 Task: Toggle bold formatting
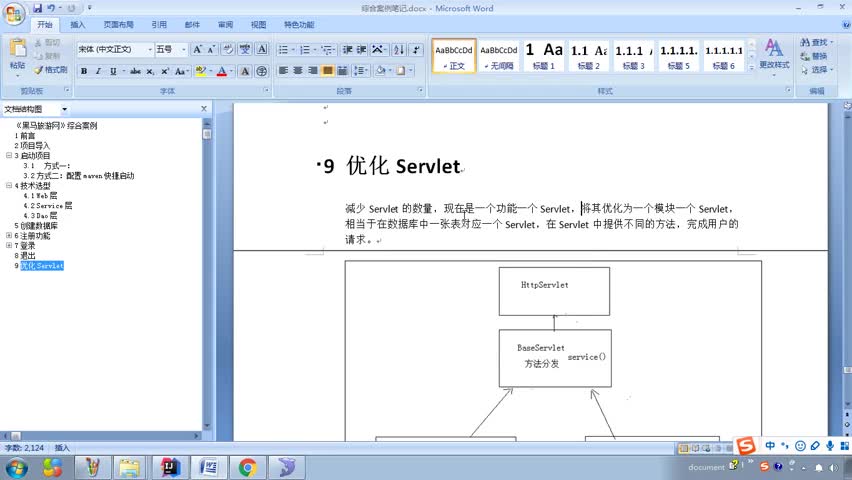pyautogui.click(x=84, y=71)
